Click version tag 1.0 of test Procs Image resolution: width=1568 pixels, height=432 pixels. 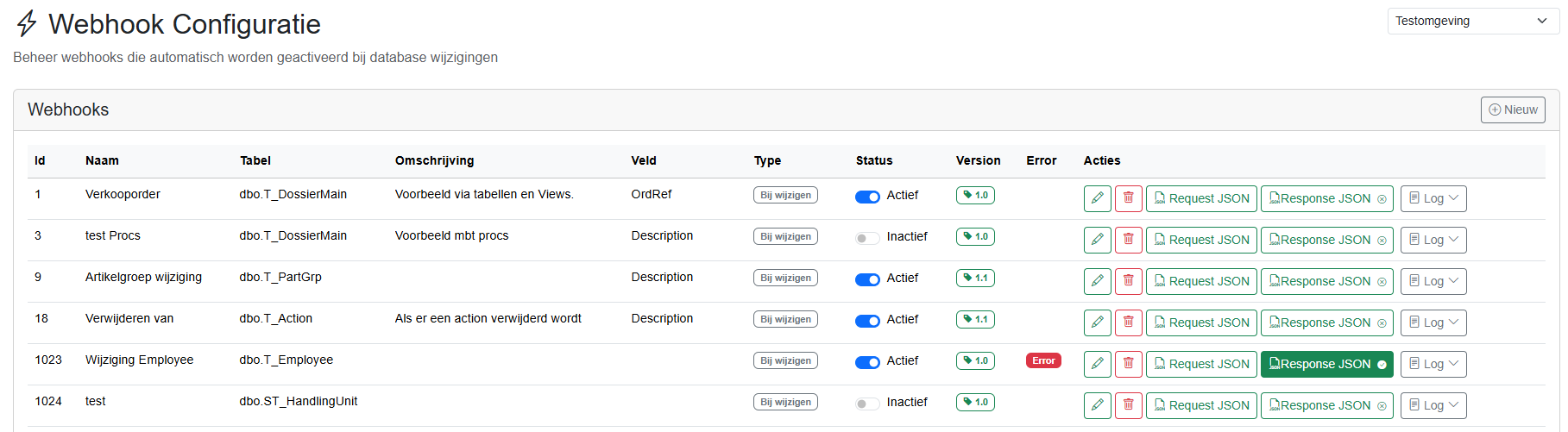point(975,236)
